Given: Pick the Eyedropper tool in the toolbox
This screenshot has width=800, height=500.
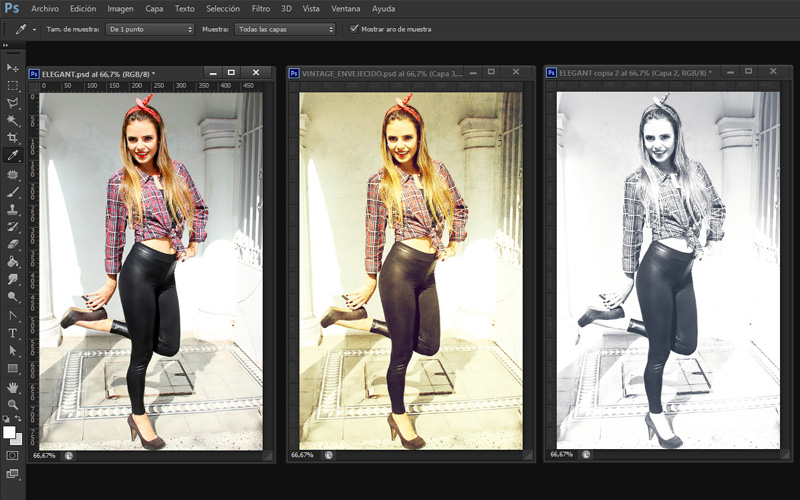Looking at the screenshot, I should click(13, 156).
